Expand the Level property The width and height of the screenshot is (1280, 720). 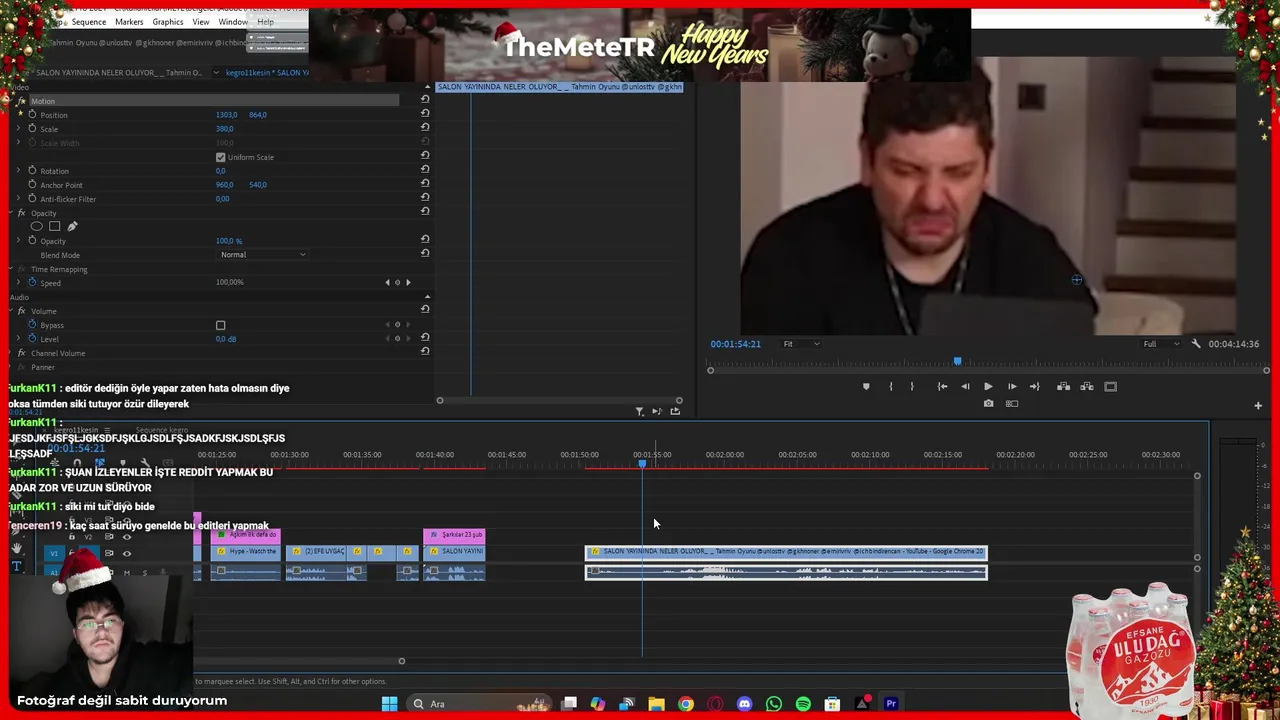click(x=19, y=339)
